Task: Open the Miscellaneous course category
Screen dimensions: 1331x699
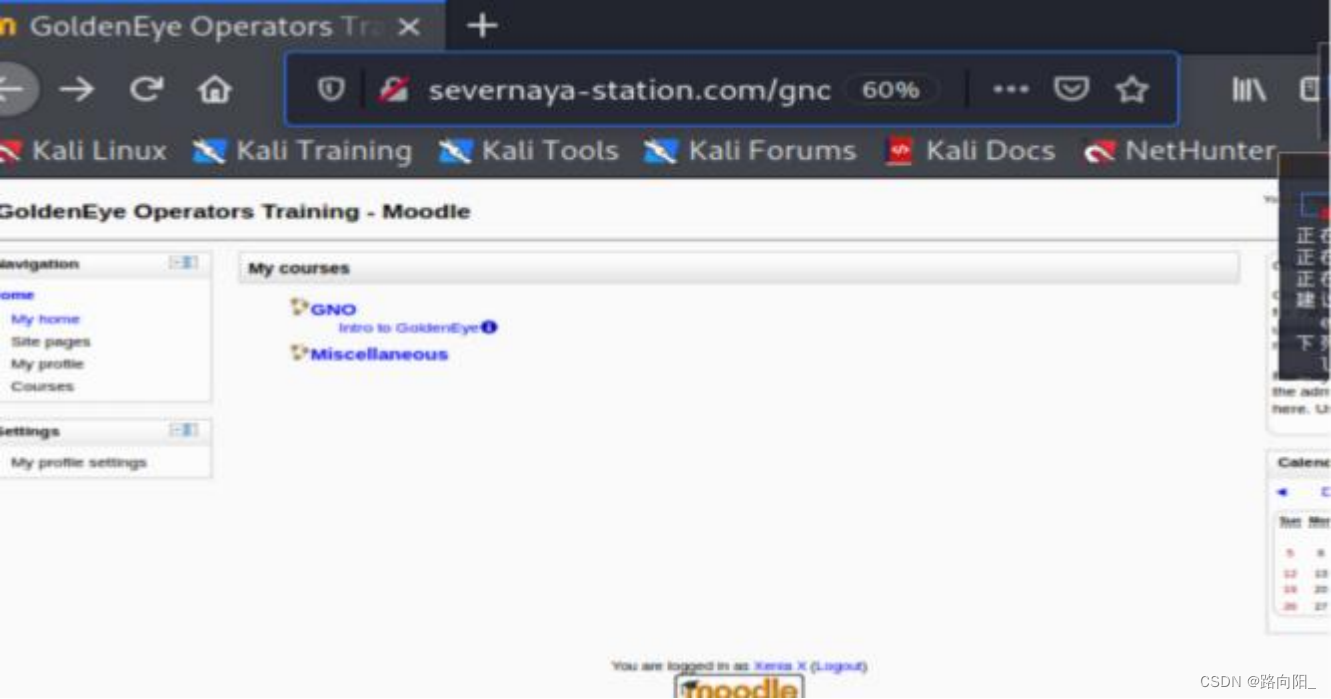Action: [379, 354]
